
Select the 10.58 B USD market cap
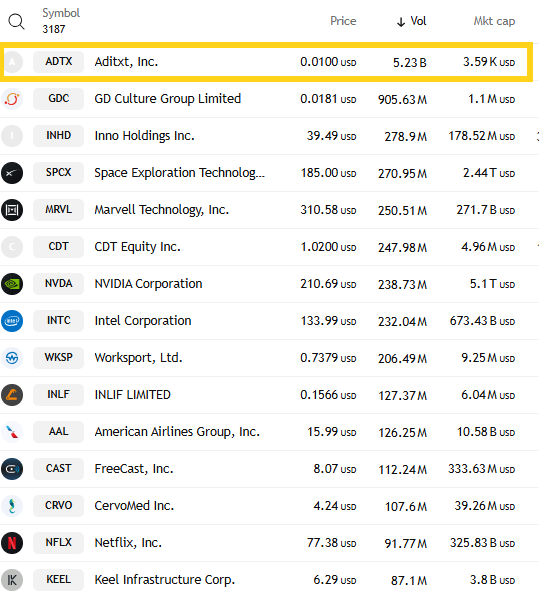click(x=486, y=432)
